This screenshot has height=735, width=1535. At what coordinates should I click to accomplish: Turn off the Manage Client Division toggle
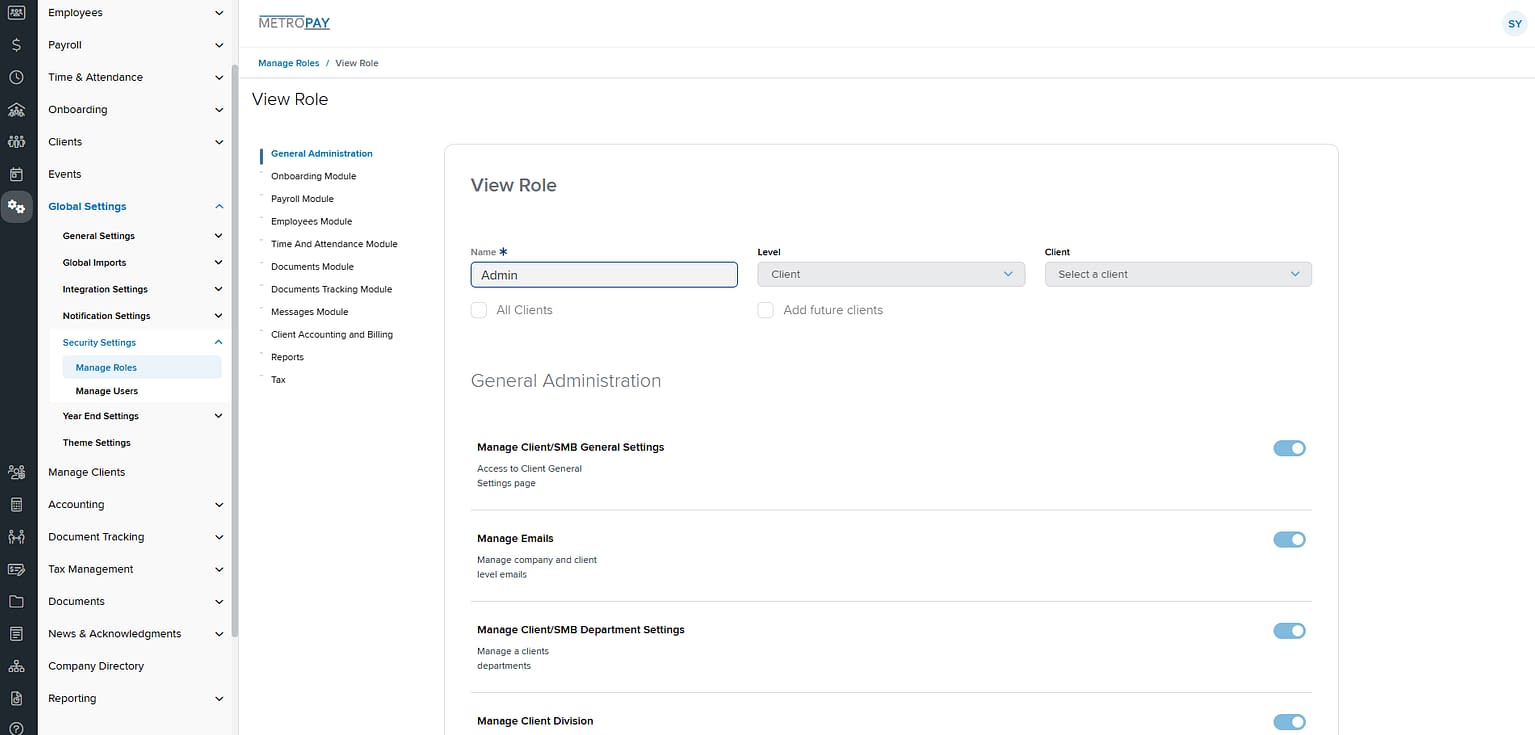click(x=1289, y=721)
